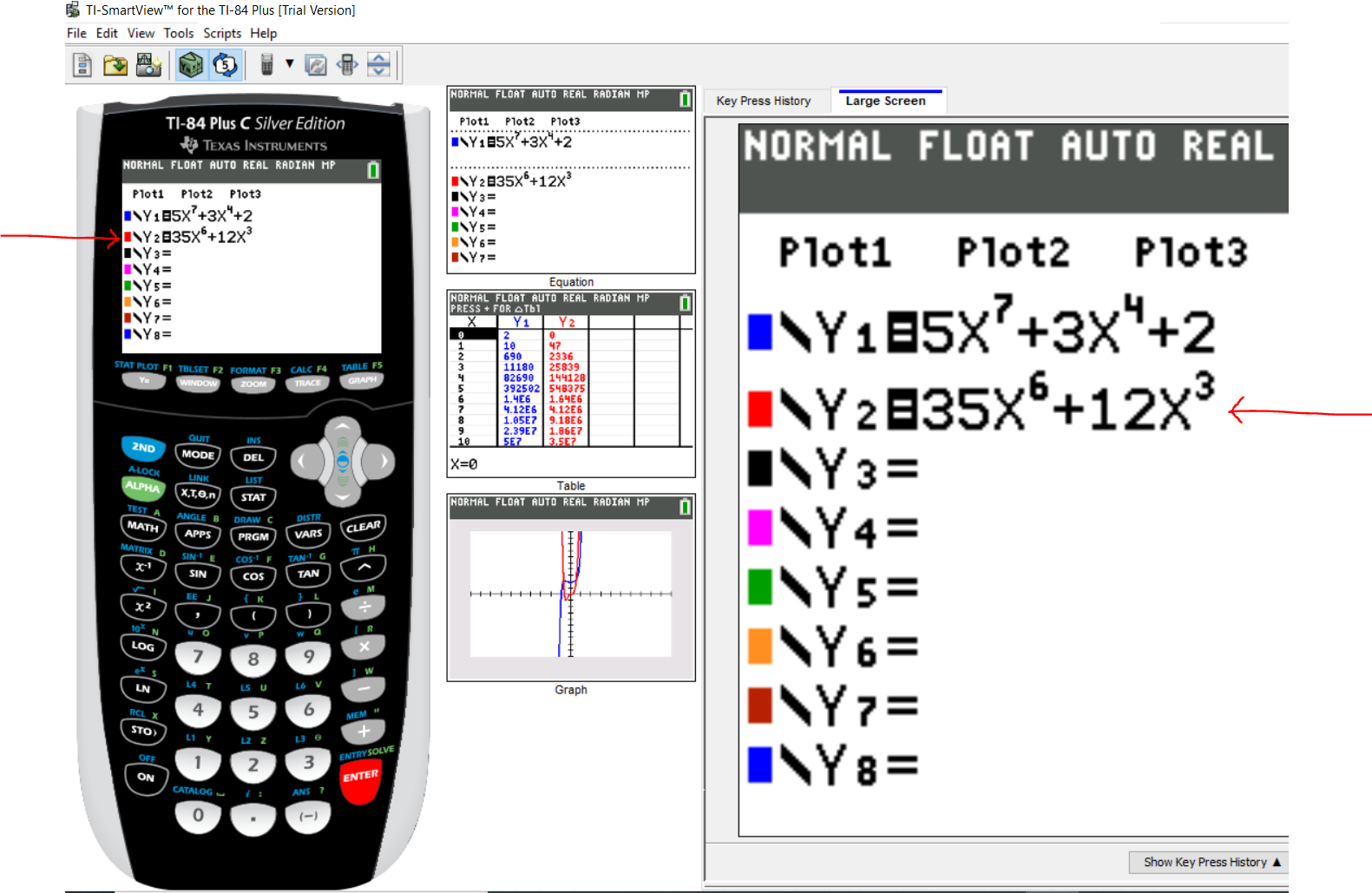
Task: Click the calculator model icon in toolbar
Action: tap(267, 65)
